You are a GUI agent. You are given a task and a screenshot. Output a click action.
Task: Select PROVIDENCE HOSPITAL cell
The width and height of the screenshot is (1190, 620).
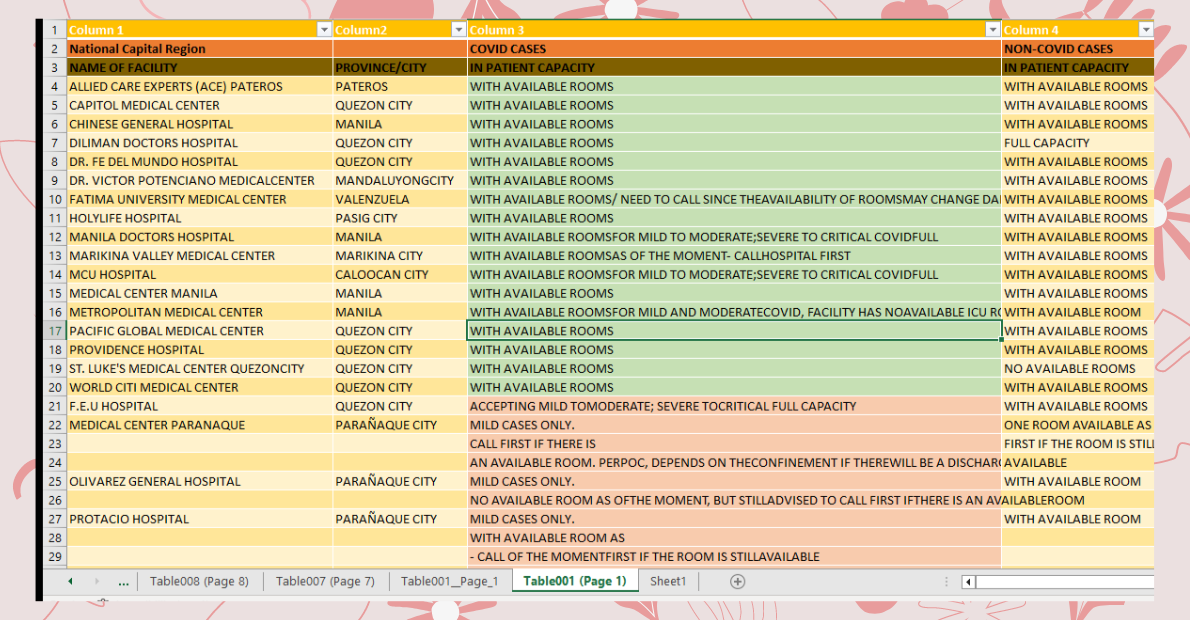(x=200, y=350)
